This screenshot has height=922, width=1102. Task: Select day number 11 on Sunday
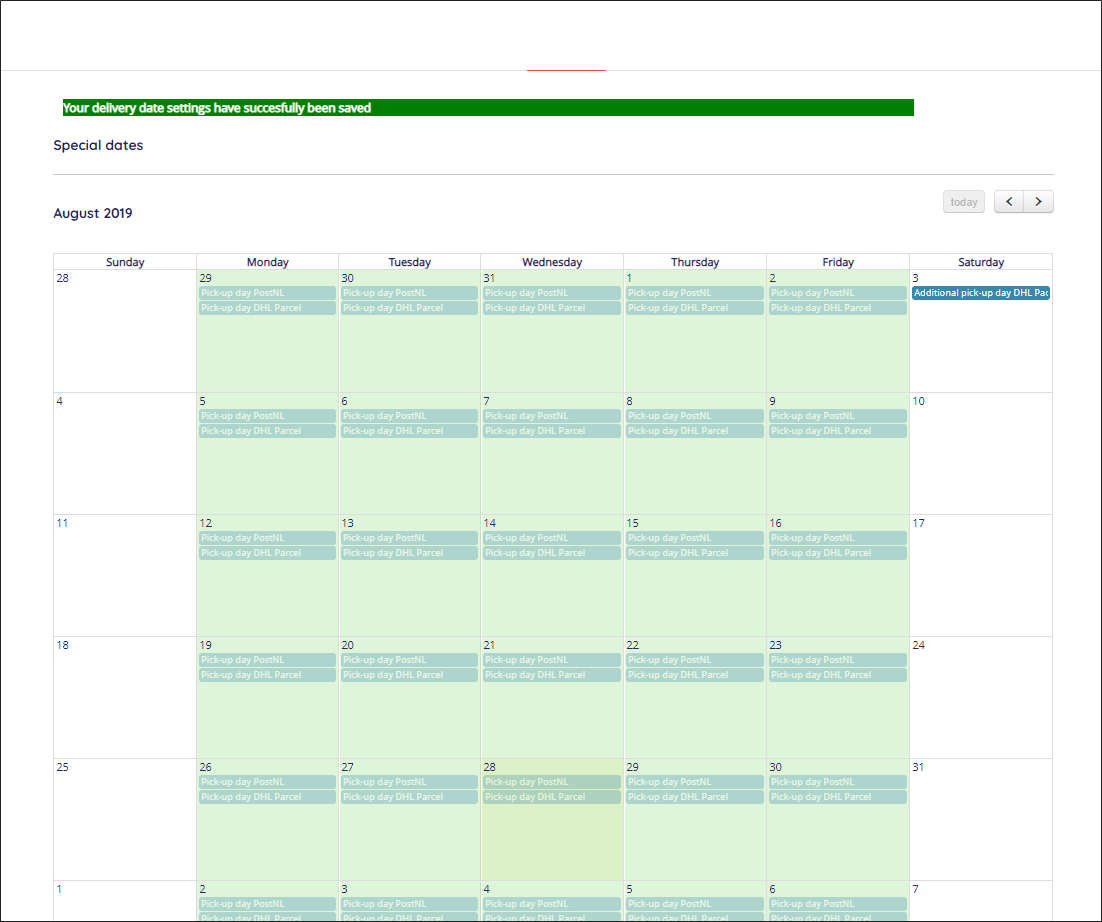(x=63, y=524)
